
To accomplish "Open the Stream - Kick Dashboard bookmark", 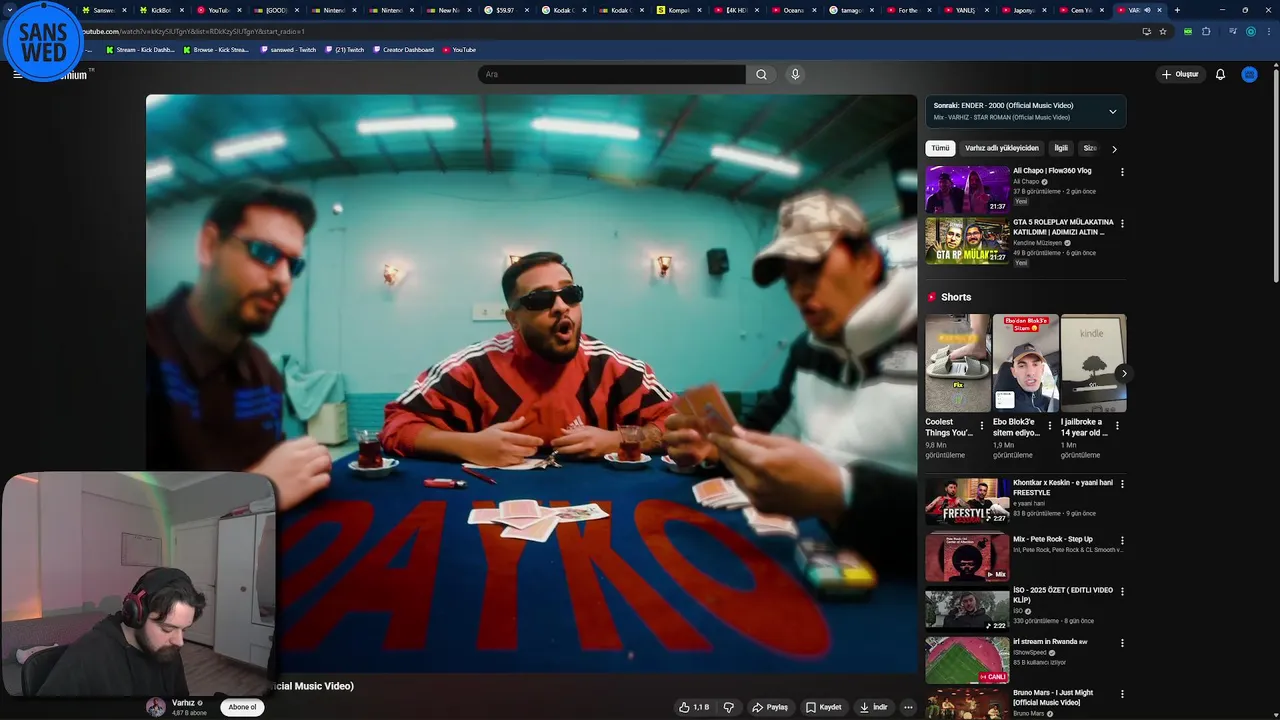I will pos(139,49).
